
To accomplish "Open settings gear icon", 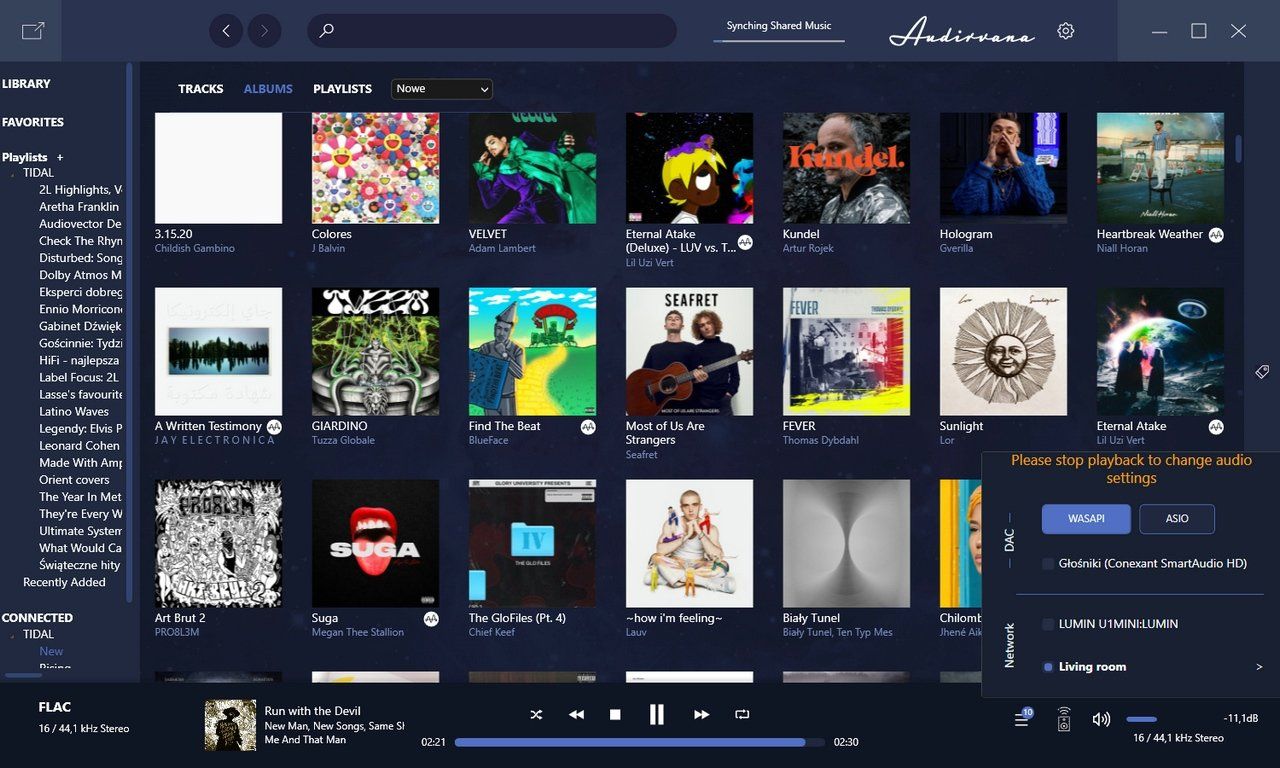I will [x=1066, y=31].
